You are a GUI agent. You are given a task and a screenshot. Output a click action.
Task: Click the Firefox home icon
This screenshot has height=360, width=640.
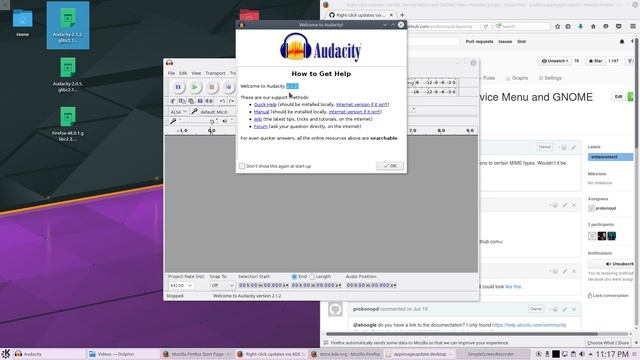[x=593, y=26]
